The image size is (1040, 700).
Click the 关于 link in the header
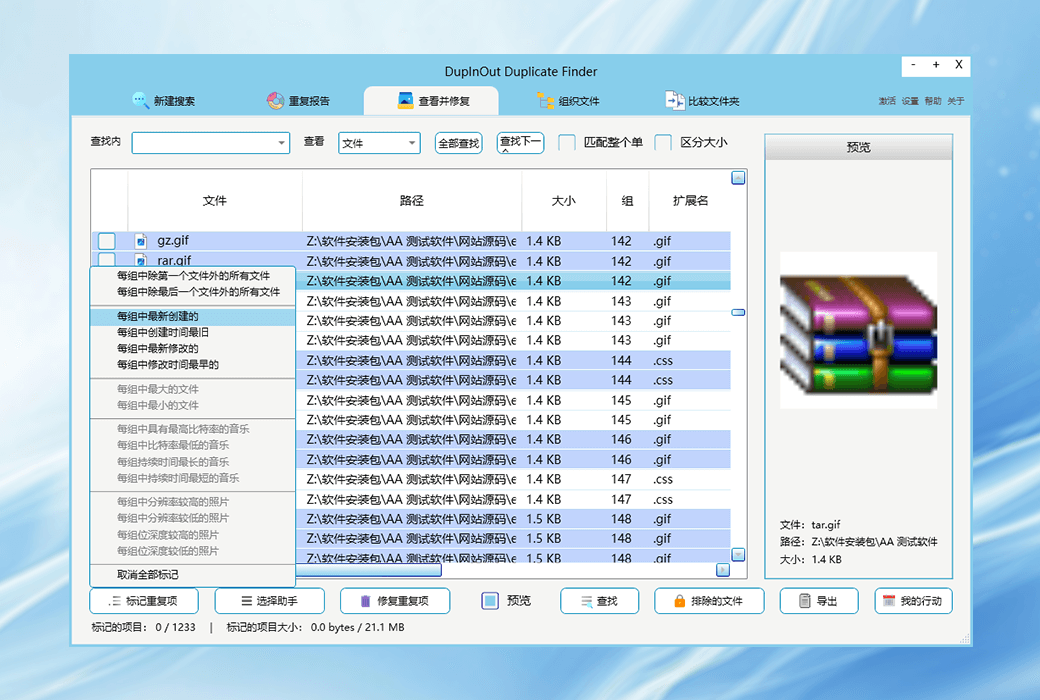(956, 101)
